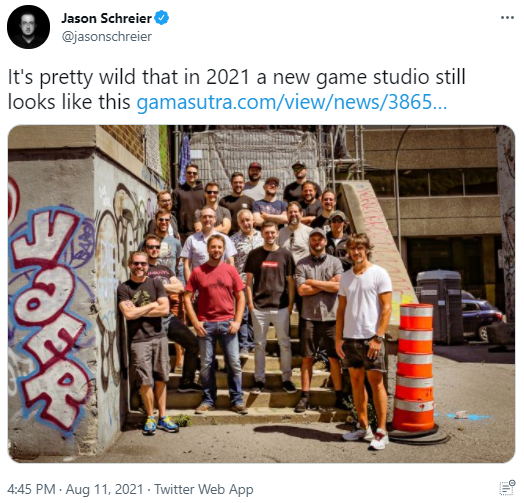Click Jason Schreier's profile avatar
The image size is (524, 503).
coord(28,27)
